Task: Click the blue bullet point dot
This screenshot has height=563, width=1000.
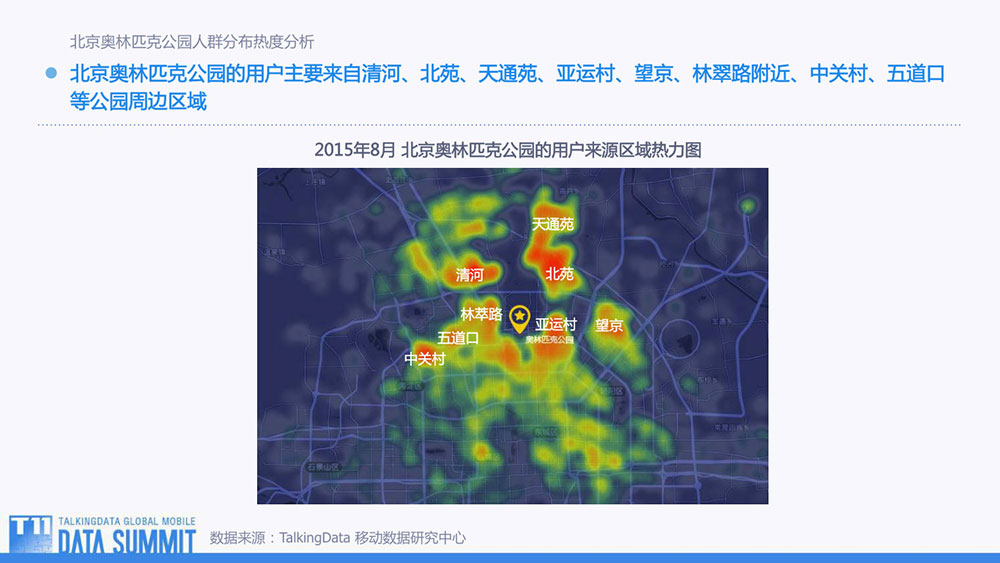Action: tap(52, 73)
